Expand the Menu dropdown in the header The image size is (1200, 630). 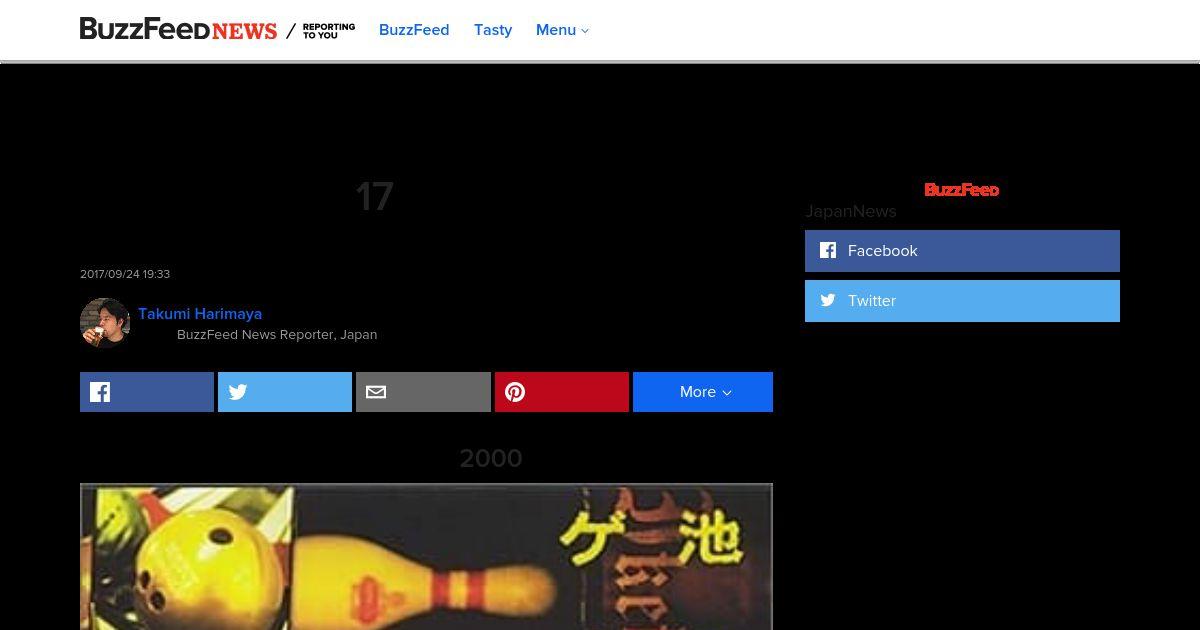(x=562, y=30)
